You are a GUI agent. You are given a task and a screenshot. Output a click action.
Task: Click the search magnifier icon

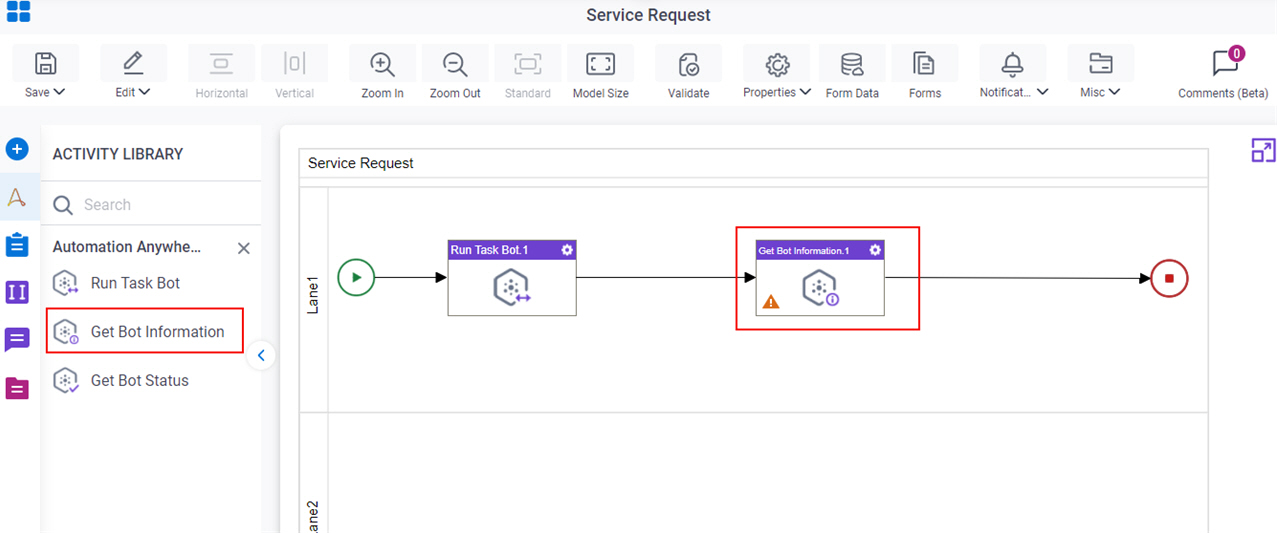tap(63, 205)
